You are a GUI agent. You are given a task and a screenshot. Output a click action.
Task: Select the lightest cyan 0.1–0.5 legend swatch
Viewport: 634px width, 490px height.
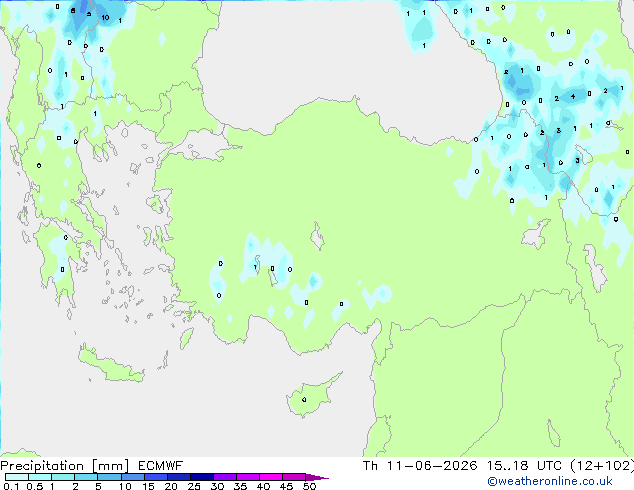point(17,477)
